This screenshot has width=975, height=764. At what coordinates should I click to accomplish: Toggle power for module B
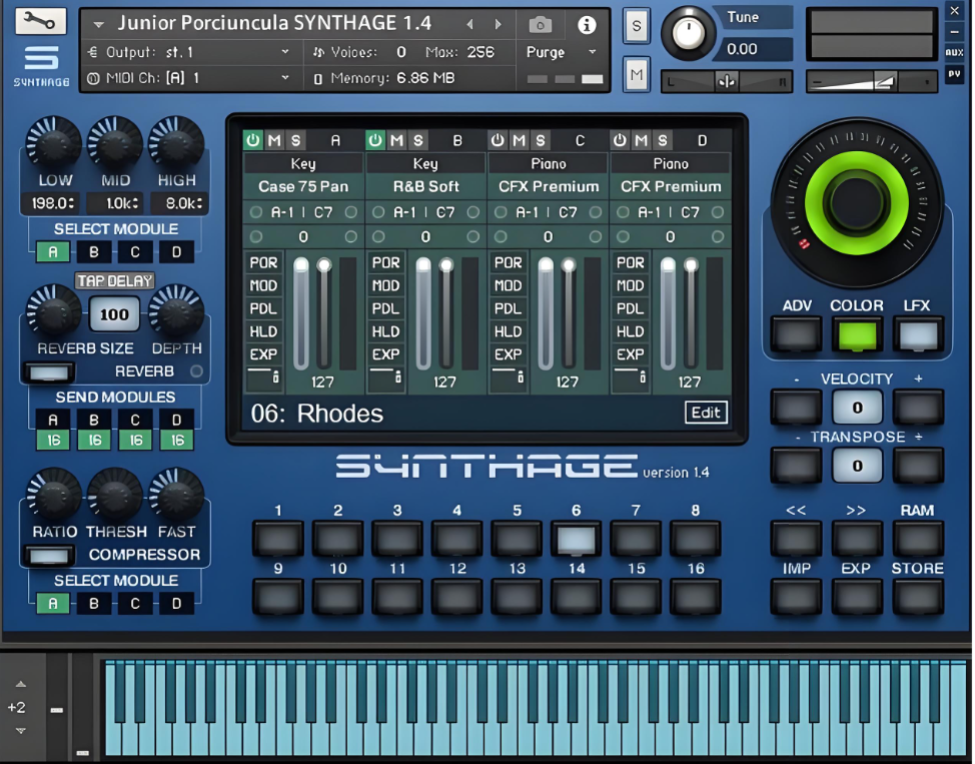tap(376, 140)
